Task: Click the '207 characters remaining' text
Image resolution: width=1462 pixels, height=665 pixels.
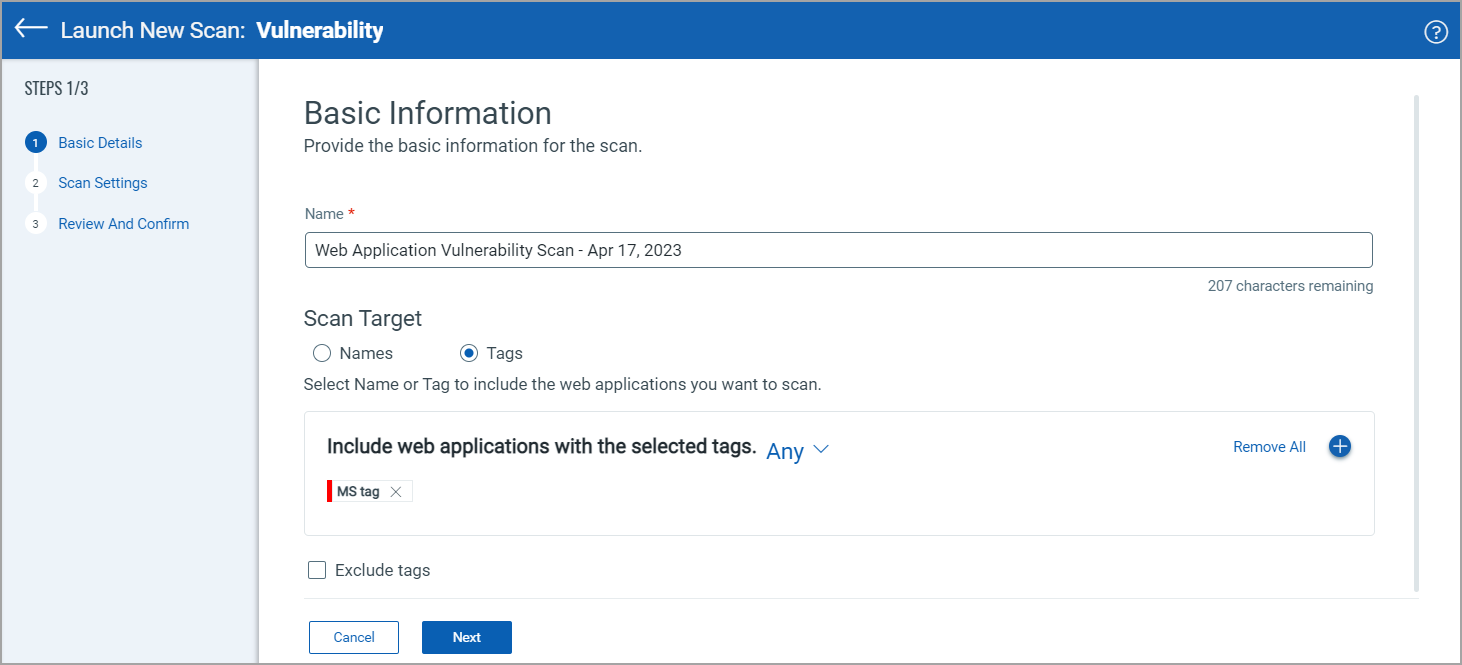Action: pos(1290,286)
